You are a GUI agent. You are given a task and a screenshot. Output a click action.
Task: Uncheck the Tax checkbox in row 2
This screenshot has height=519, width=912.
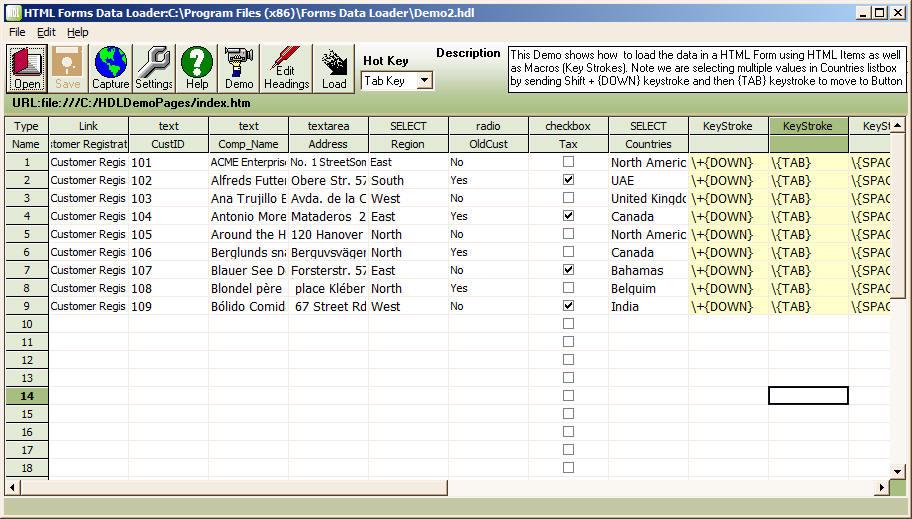click(568, 180)
